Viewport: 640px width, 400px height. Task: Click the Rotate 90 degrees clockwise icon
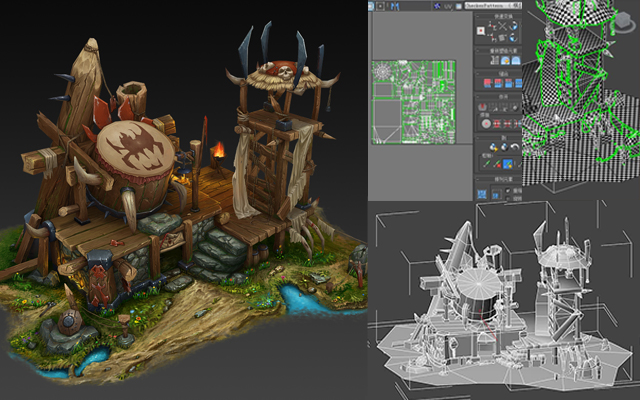(514, 26)
